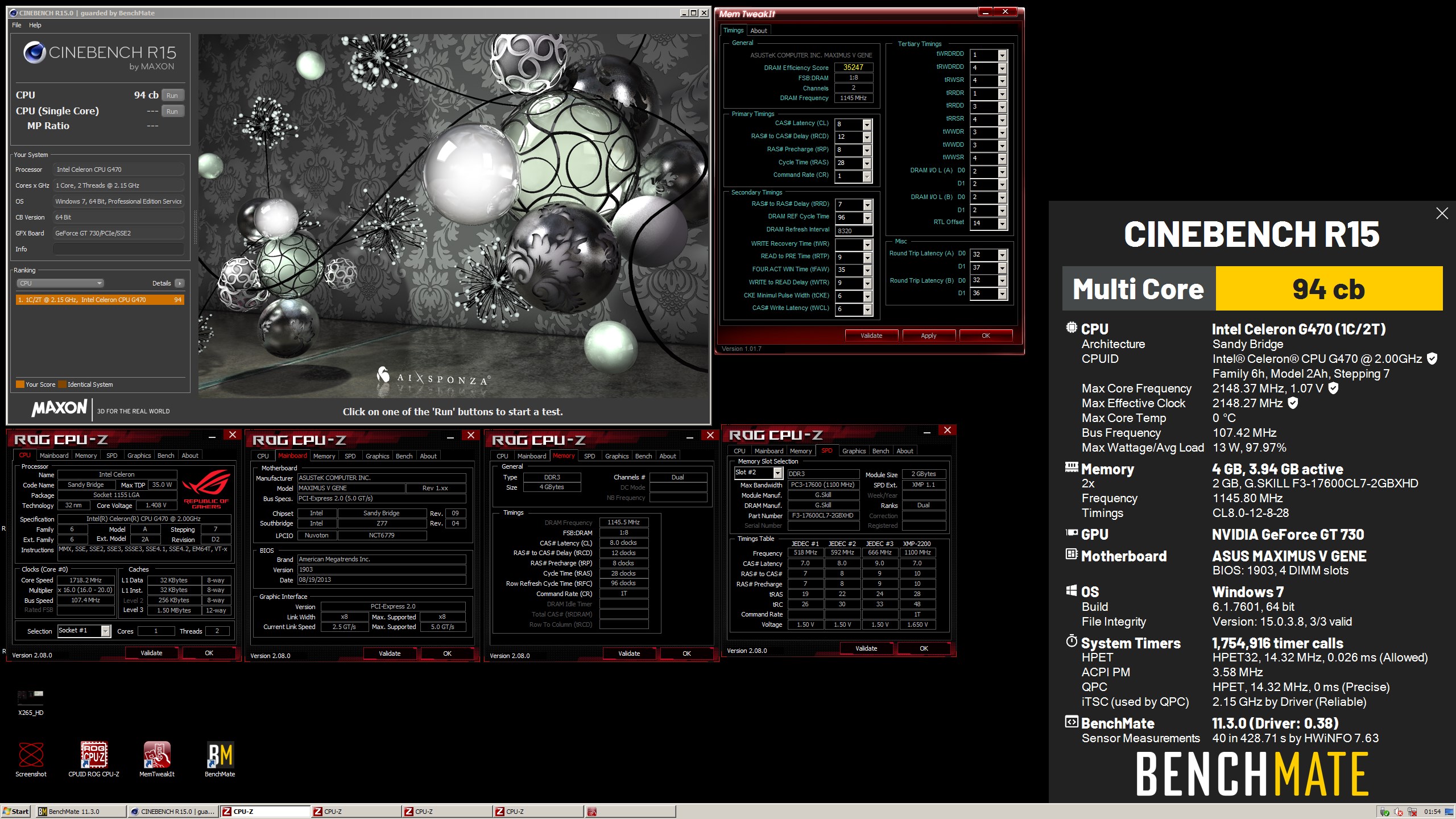Viewport: 1456px width, 819px height.
Task: Expand the Cycle Time (tRAS) dropdown
Action: click(867, 163)
